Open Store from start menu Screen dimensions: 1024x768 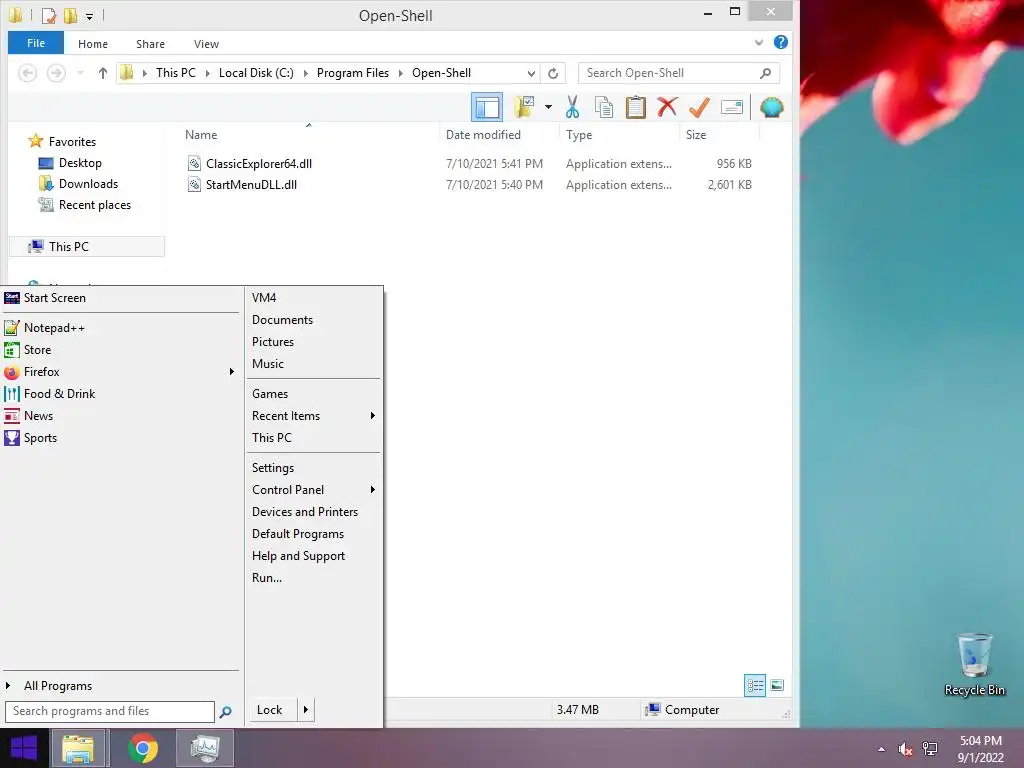point(121,350)
